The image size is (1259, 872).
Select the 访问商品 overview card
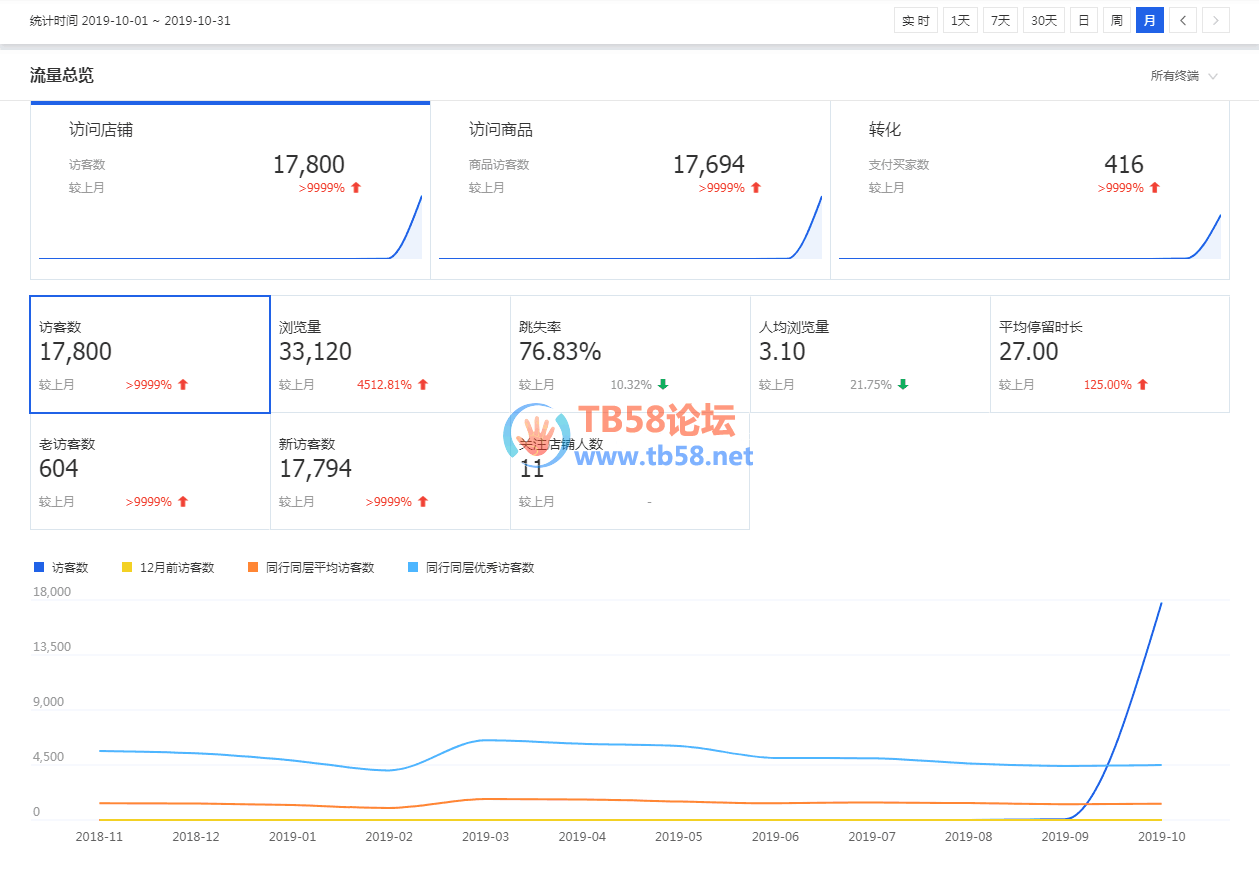tap(630, 190)
